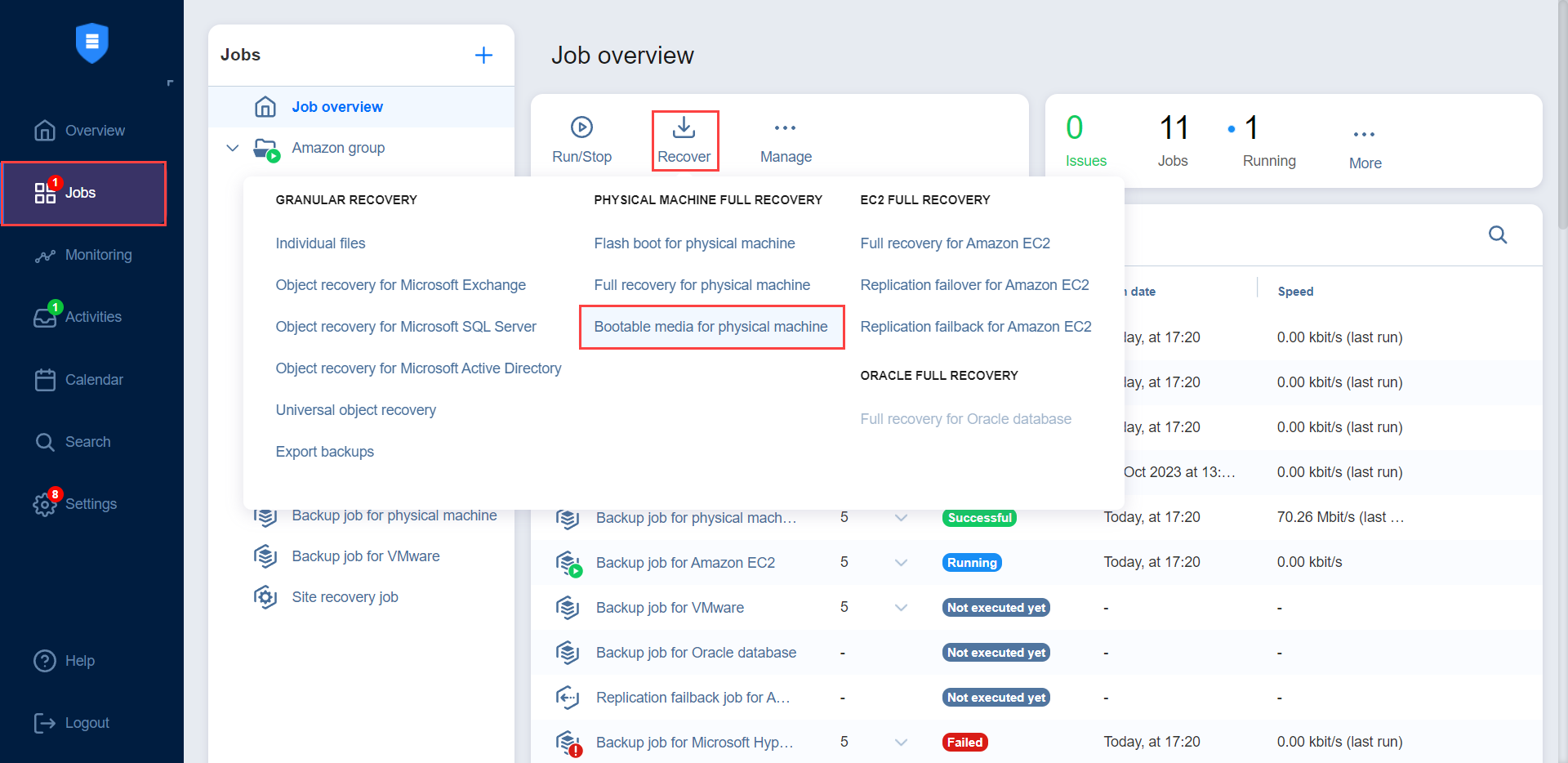Click the 1 Running summary
The height and width of the screenshot is (763, 1568).
click(1263, 140)
